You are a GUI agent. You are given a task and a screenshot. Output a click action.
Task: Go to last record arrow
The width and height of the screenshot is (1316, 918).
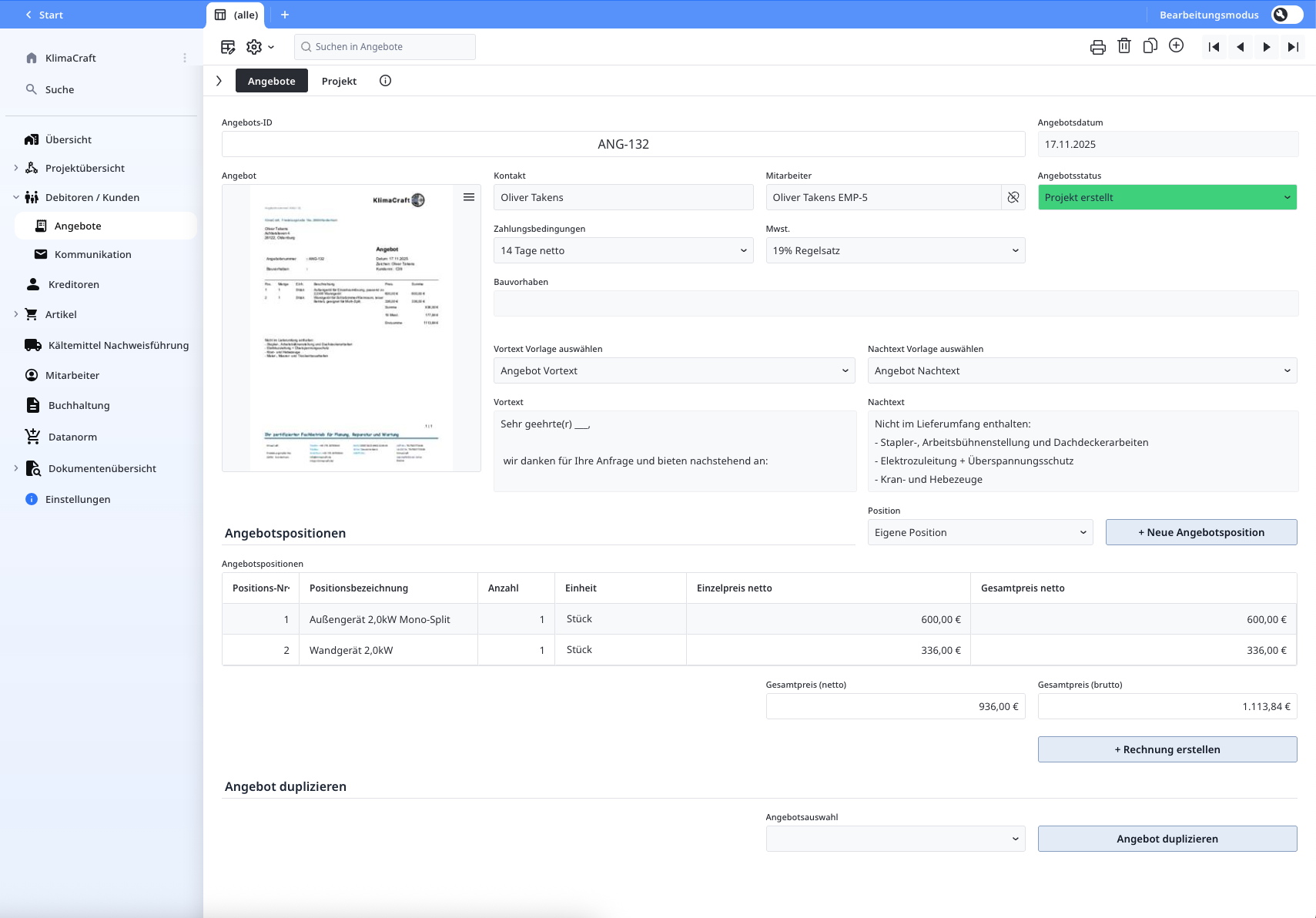tap(1293, 47)
